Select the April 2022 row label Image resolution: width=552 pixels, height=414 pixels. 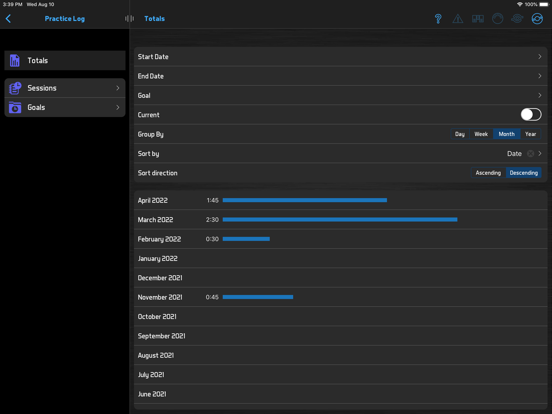click(153, 200)
